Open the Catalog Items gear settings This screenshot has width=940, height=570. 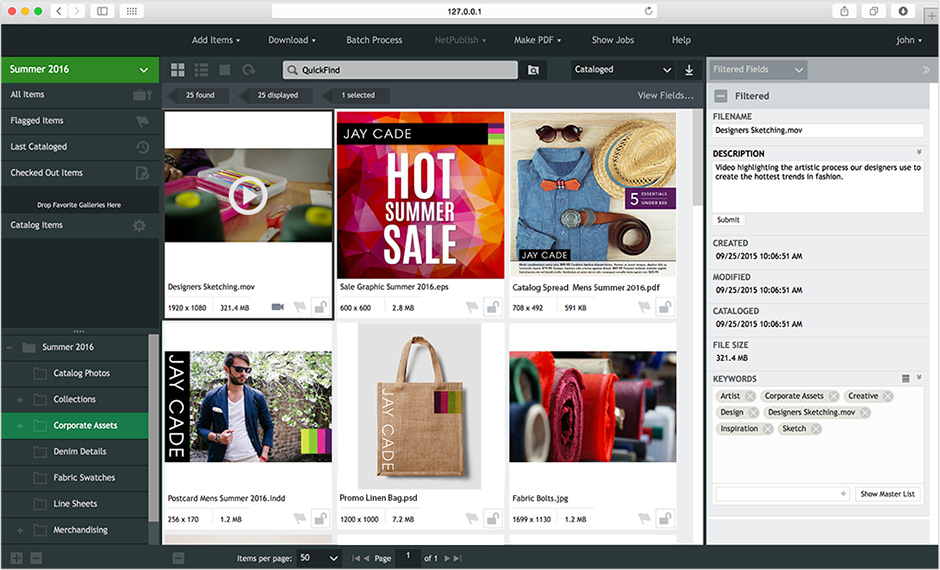[x=139, y=225]
